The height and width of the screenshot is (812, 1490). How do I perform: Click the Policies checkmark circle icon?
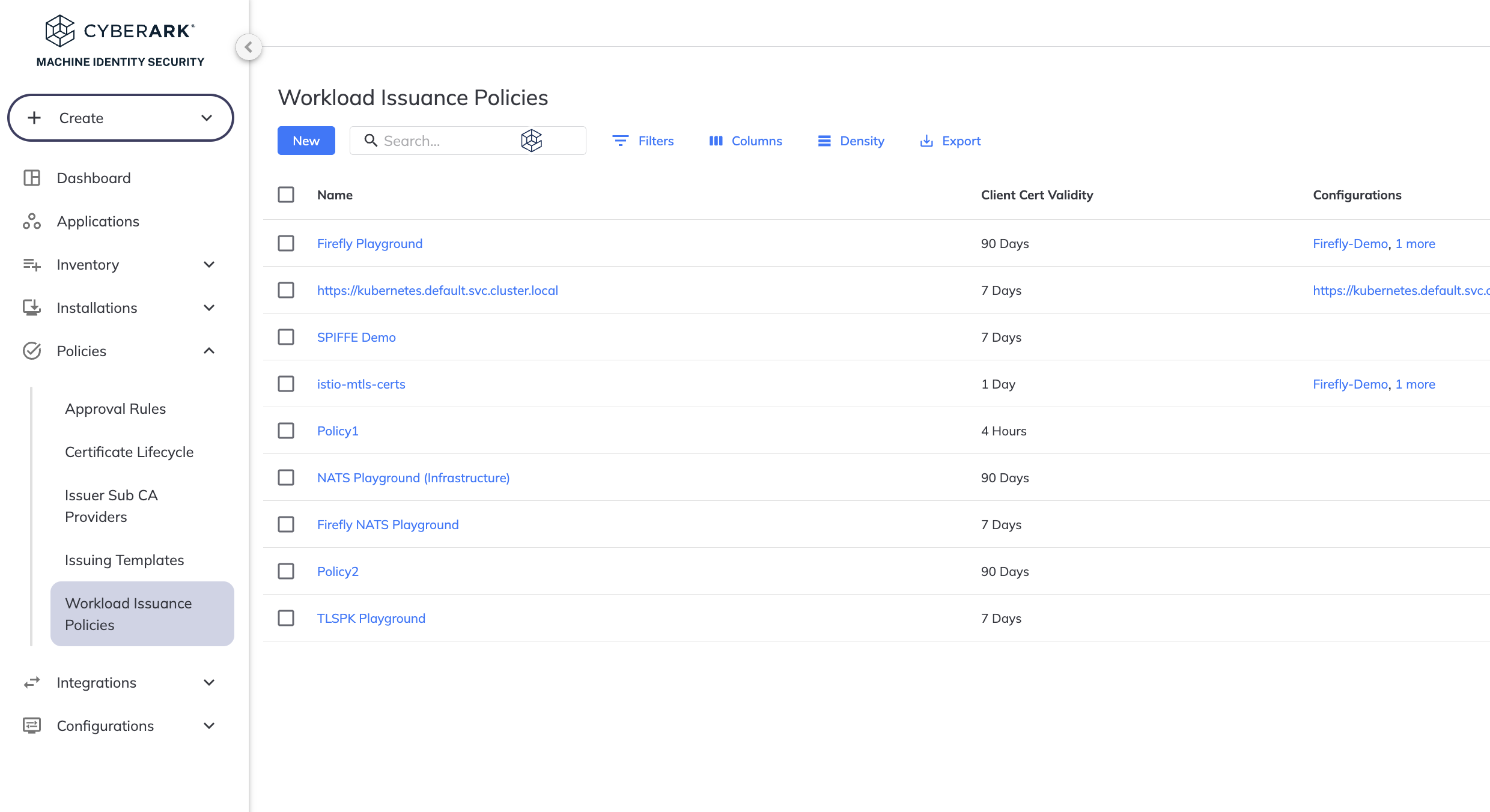32,351
